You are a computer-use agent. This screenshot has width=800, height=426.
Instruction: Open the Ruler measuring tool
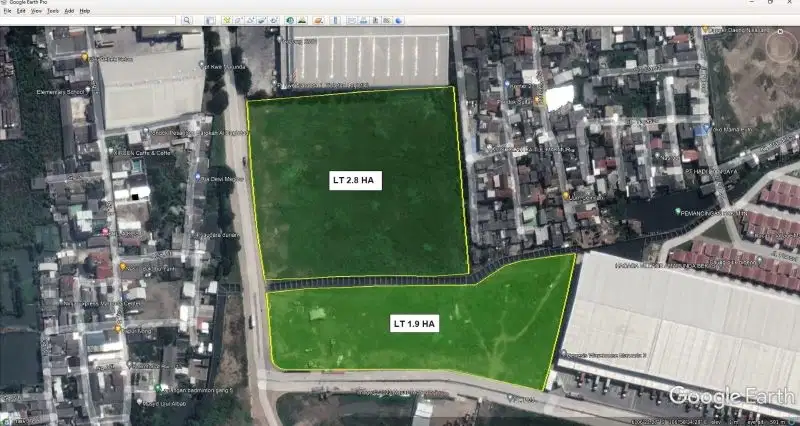click(x=336, y=20)
